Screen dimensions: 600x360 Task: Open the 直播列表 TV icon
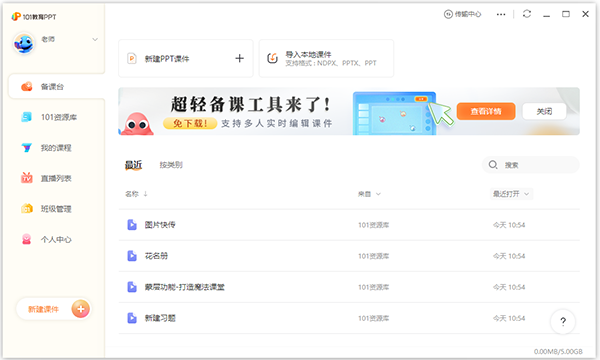click(x=26, y=178)
